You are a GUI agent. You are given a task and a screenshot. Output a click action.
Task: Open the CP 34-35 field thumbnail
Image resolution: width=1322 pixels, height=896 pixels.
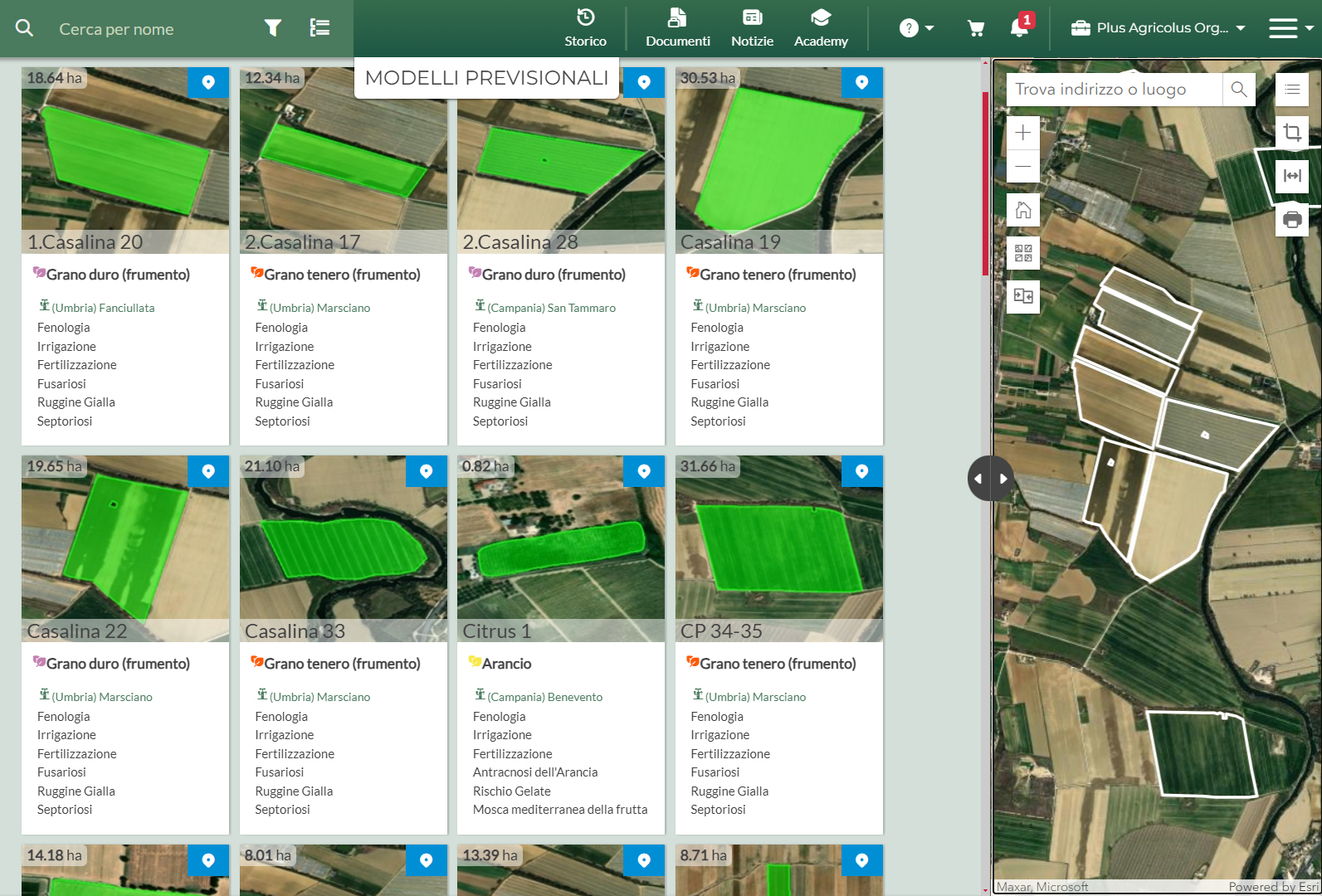point(779,549)
